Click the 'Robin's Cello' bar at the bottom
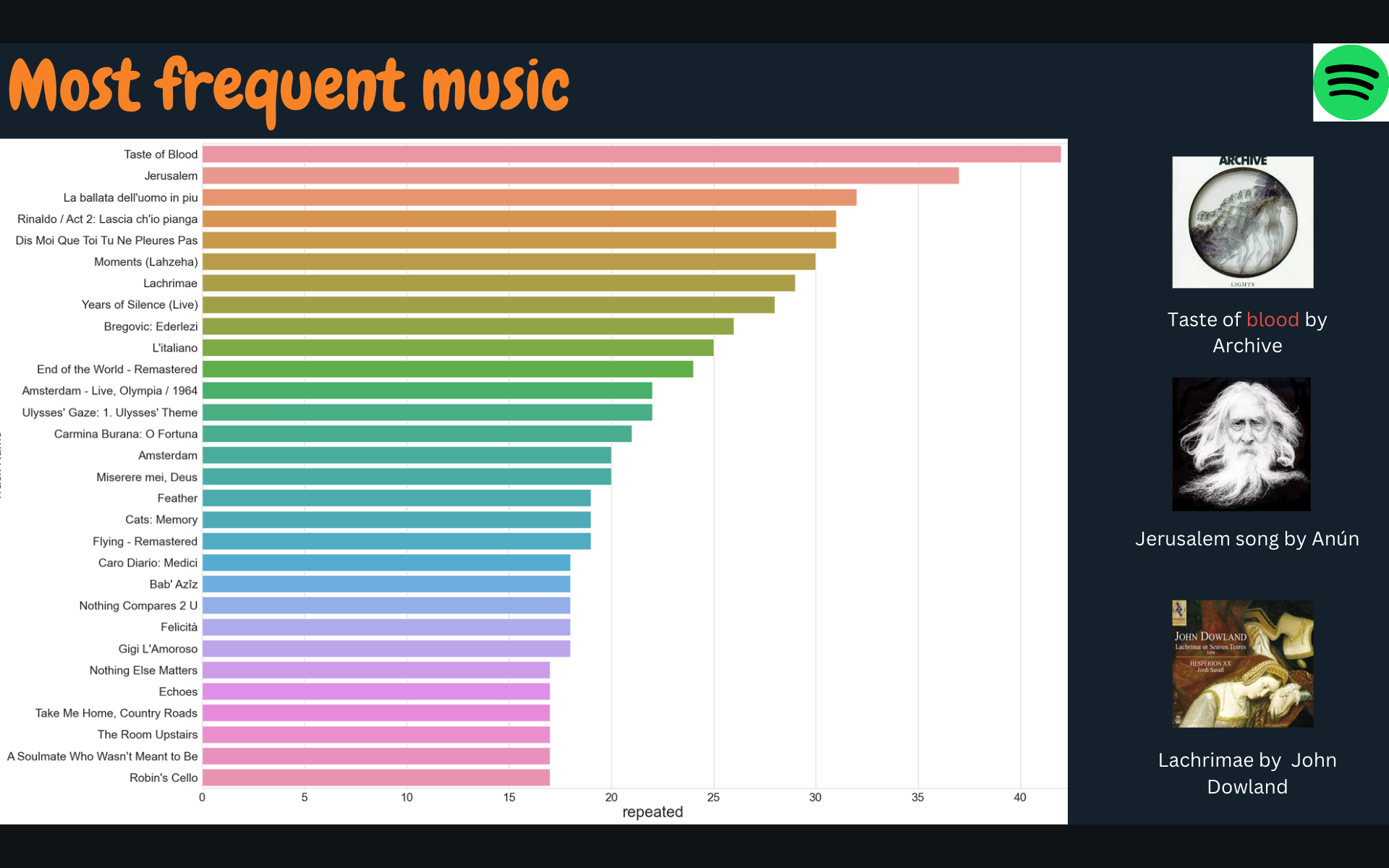 pos(375,778)
